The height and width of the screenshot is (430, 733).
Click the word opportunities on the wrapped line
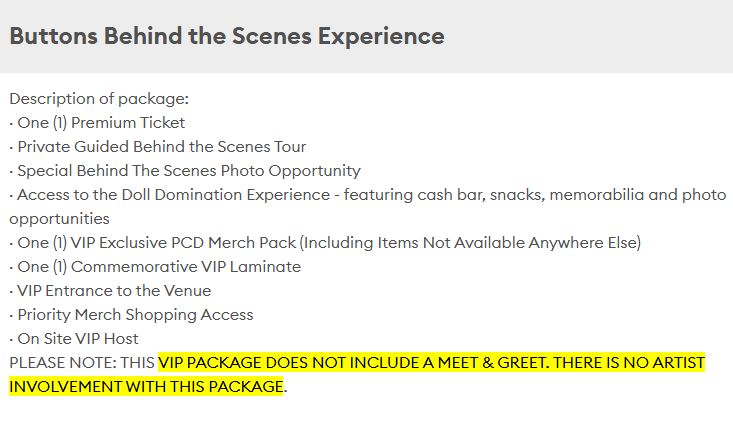click(58, 218)
